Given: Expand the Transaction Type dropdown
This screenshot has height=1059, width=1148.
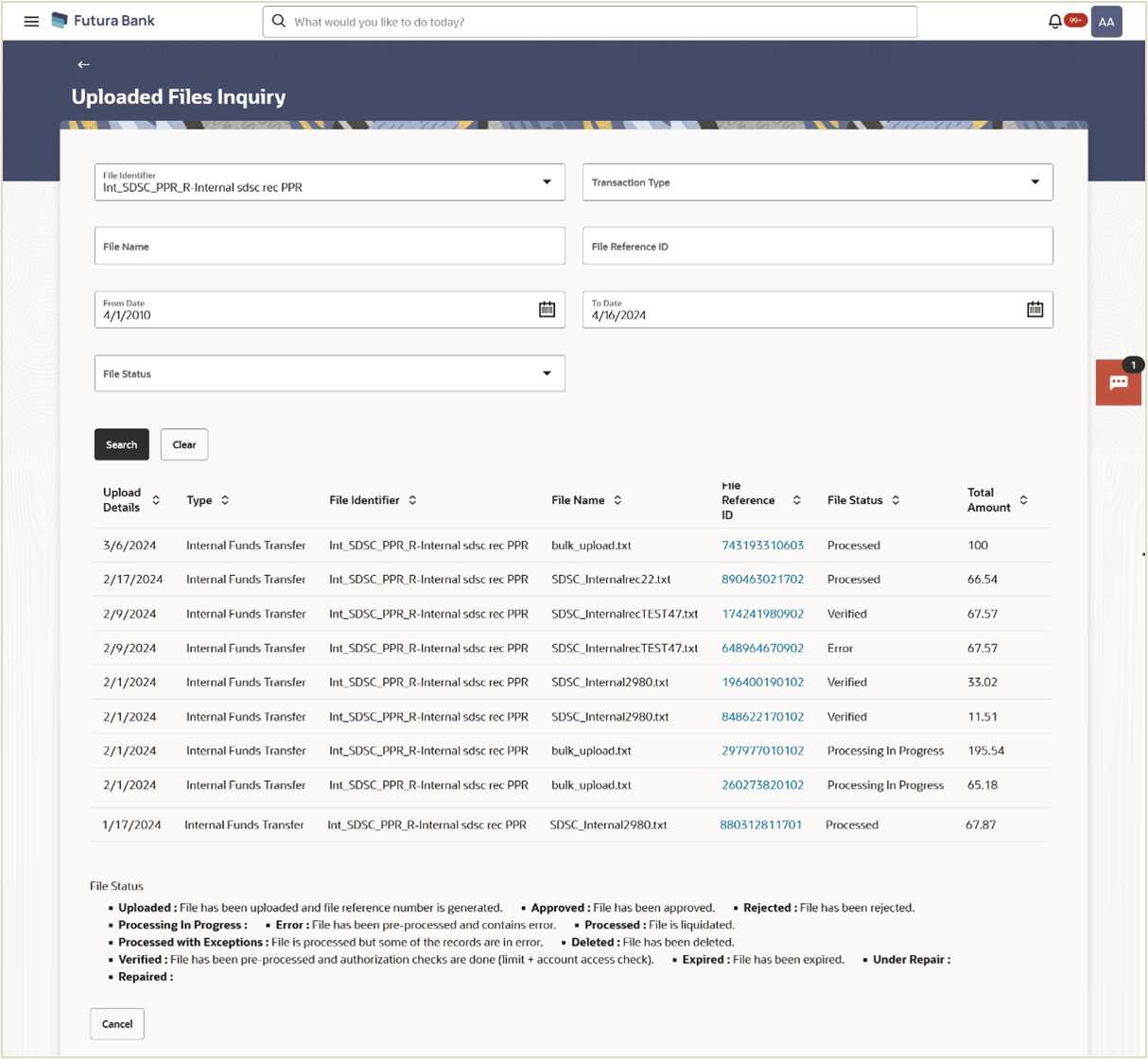Looking at the screenshot, I should click(x=1035, y=182).
